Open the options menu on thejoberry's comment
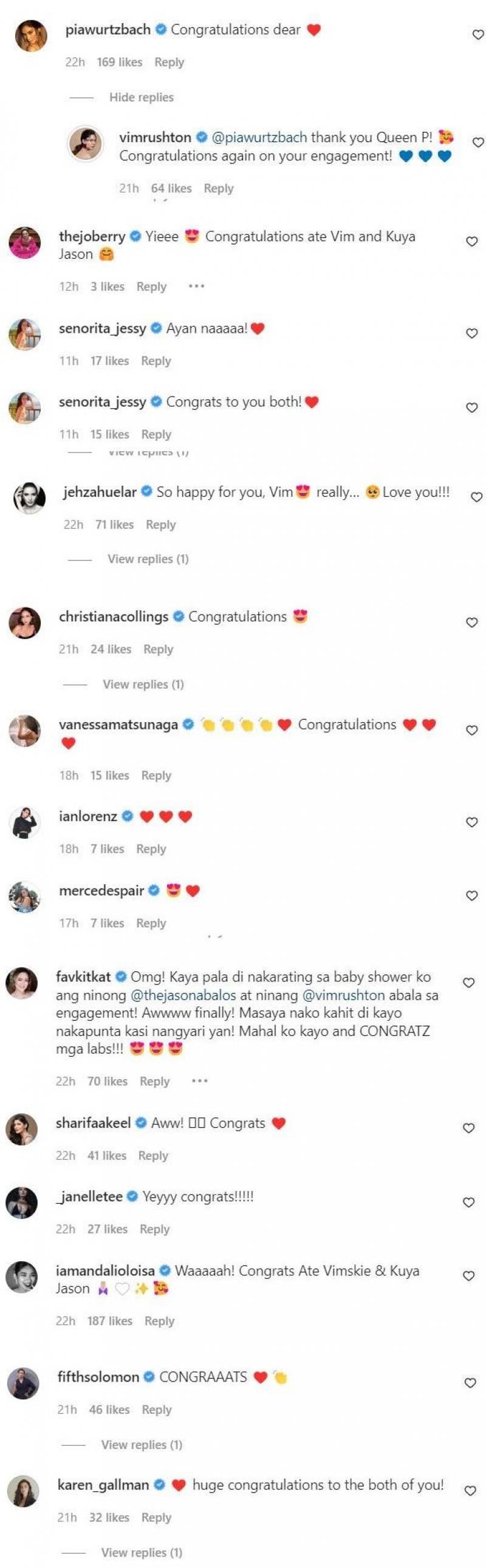The height and width of the screenshot is (1568, 486). (196, 286)
